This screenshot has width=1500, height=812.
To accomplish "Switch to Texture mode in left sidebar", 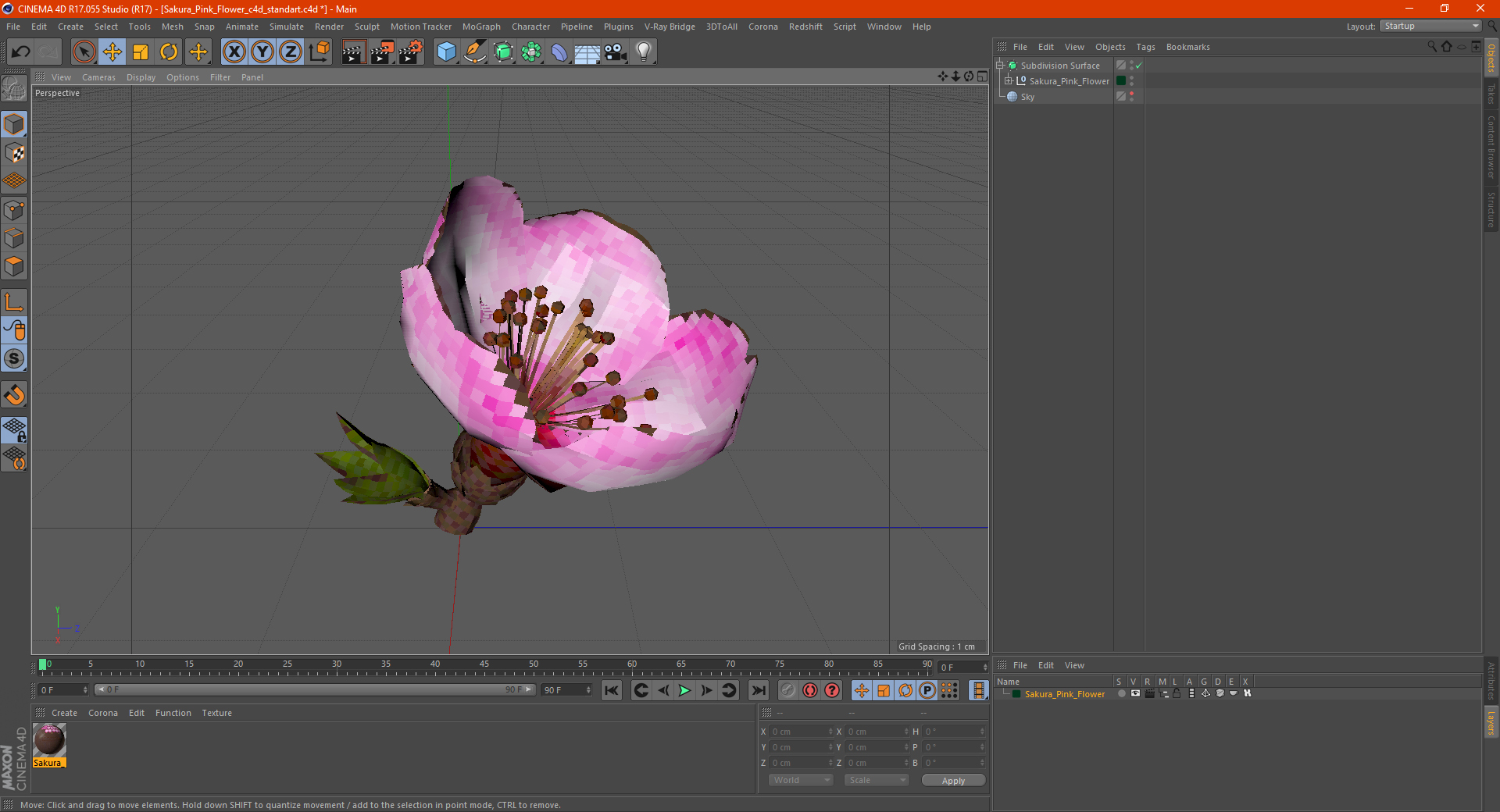I will [x=14, y=152].
